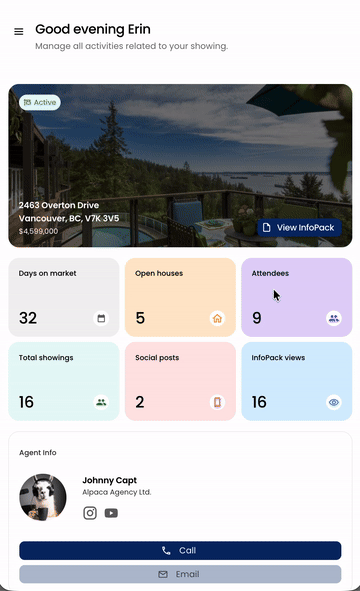
Task: Click the Vancouver, BC, V7K 3V5 line
Action: (69, 218)
